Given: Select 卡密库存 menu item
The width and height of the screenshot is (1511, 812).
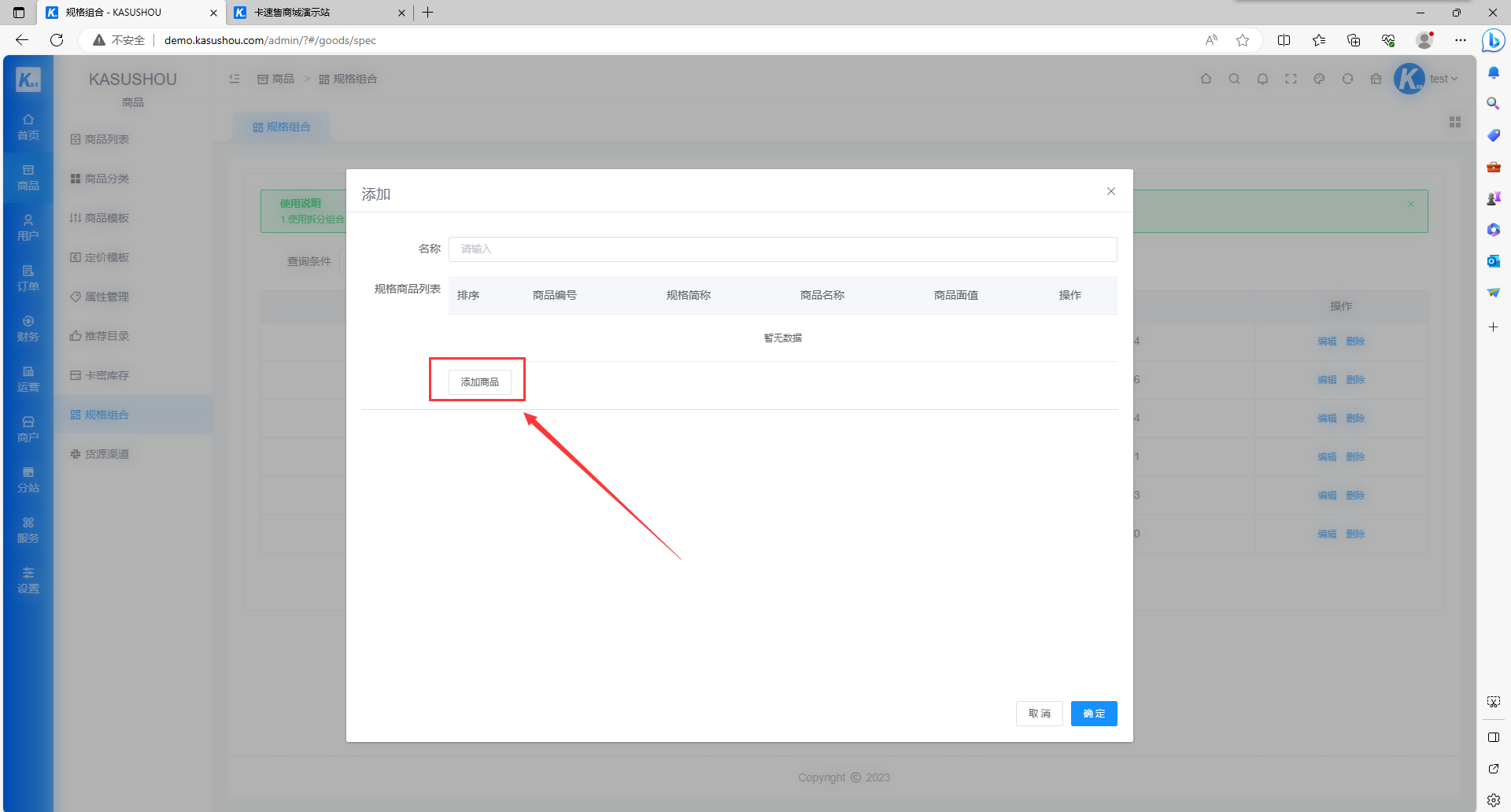Looking at the screenshot, I should [x=133, y=375].
